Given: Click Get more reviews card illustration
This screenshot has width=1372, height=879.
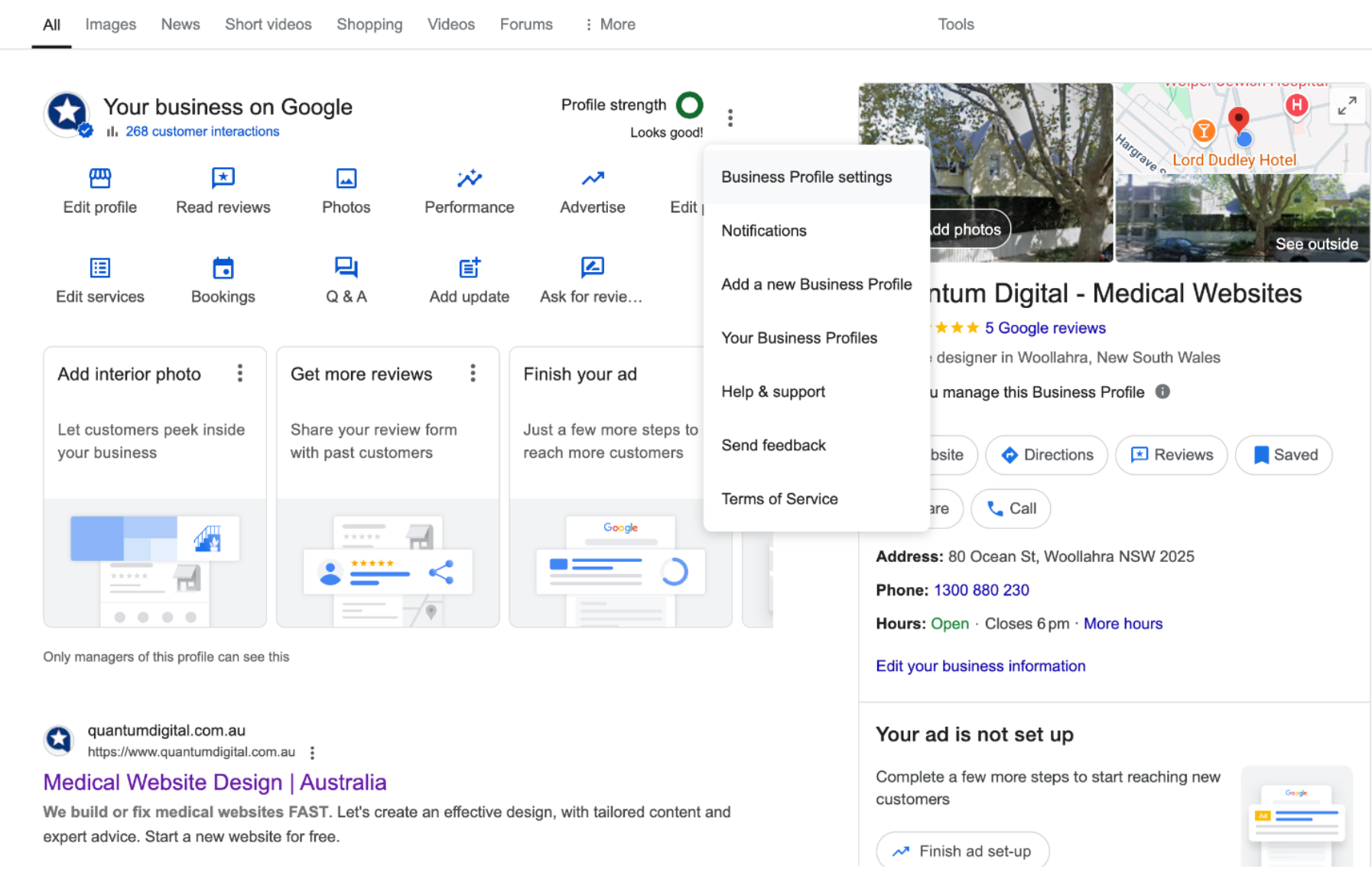Looking at the screenshot, I should [388, 563].
